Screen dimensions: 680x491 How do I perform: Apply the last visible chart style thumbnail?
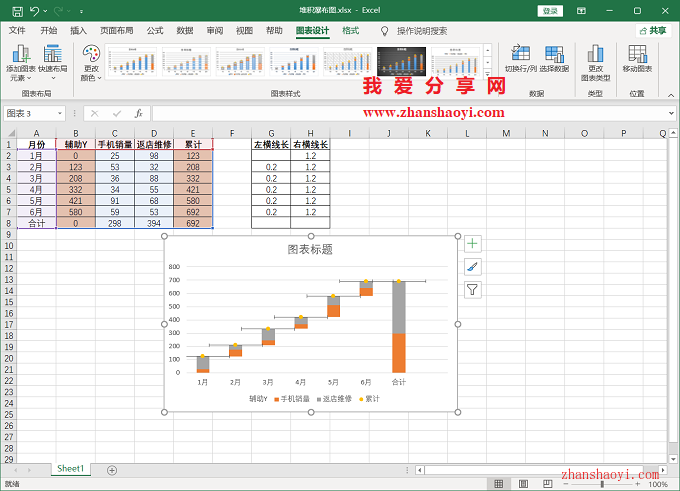point(455,62)
